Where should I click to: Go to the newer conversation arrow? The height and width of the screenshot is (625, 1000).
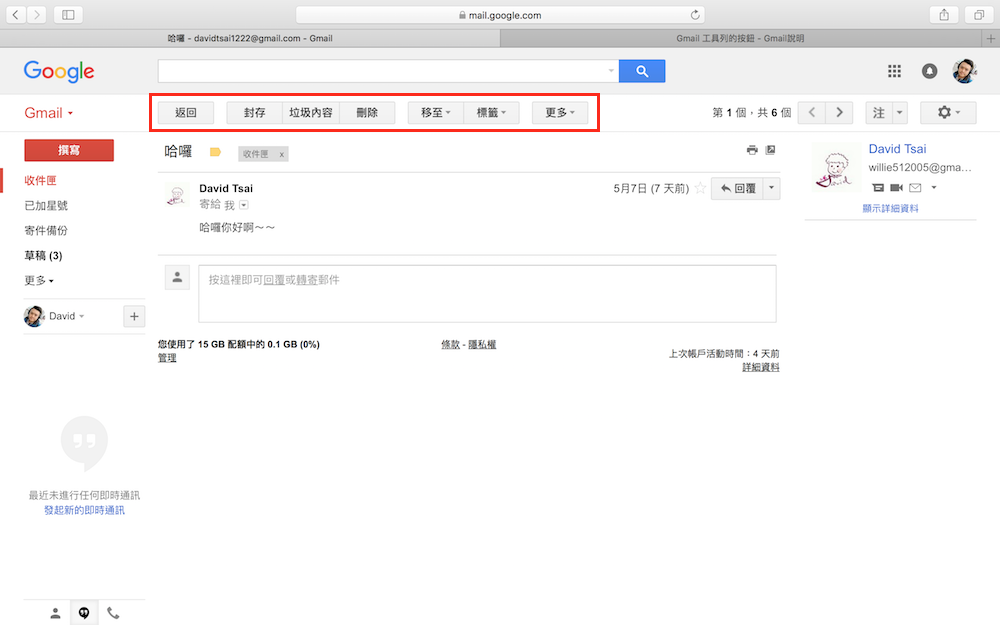click(x=812, y=112)
